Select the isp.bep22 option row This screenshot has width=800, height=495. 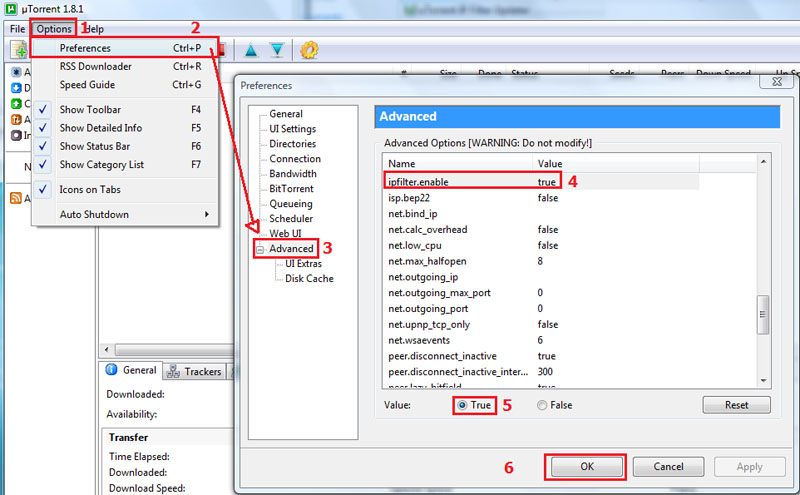click(541, 198)
